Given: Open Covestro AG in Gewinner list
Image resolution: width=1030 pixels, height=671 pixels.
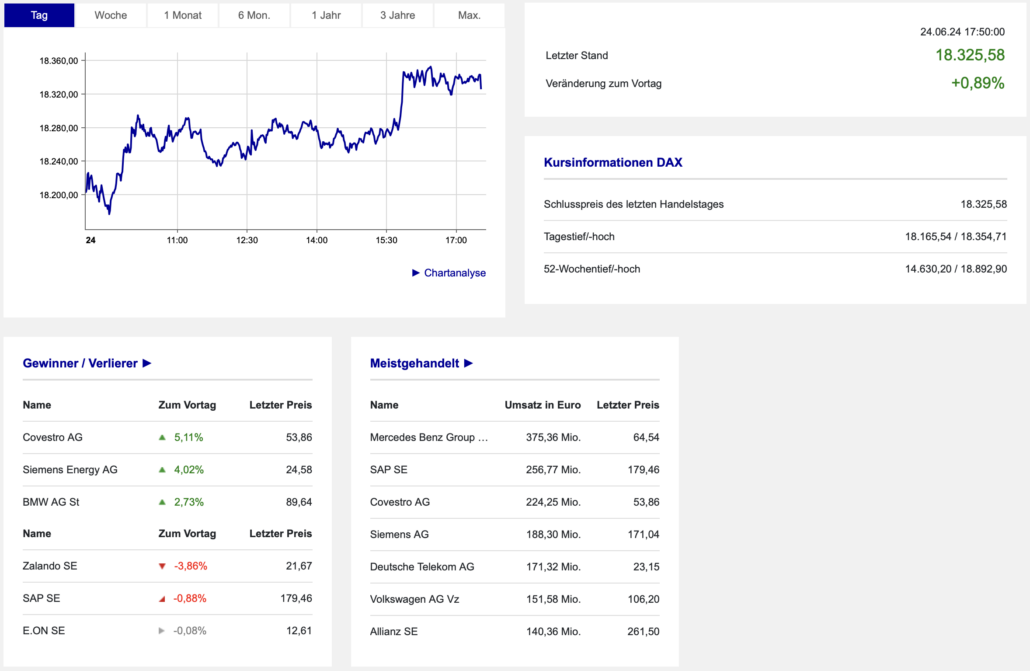Looking at the screenshot, I should (53, 437).
